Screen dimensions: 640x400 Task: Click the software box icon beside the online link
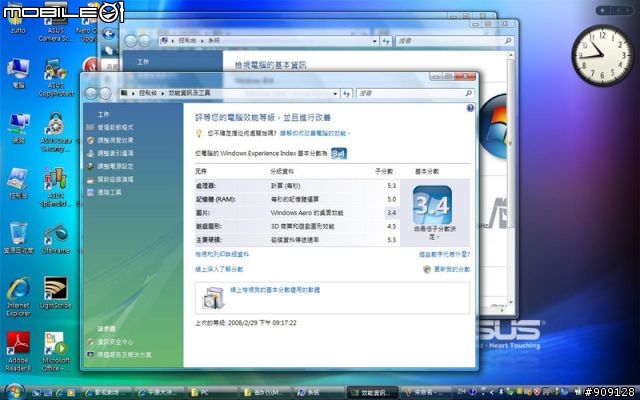point(213,298)
